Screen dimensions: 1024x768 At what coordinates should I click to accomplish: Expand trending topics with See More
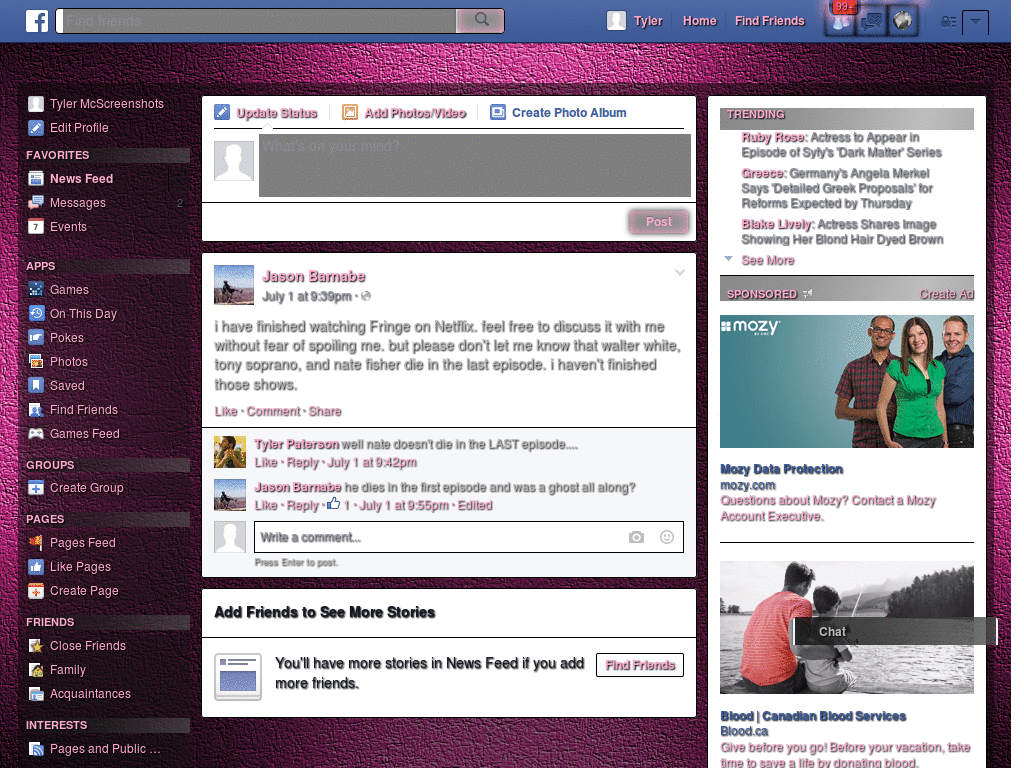(x=768, y=260)
